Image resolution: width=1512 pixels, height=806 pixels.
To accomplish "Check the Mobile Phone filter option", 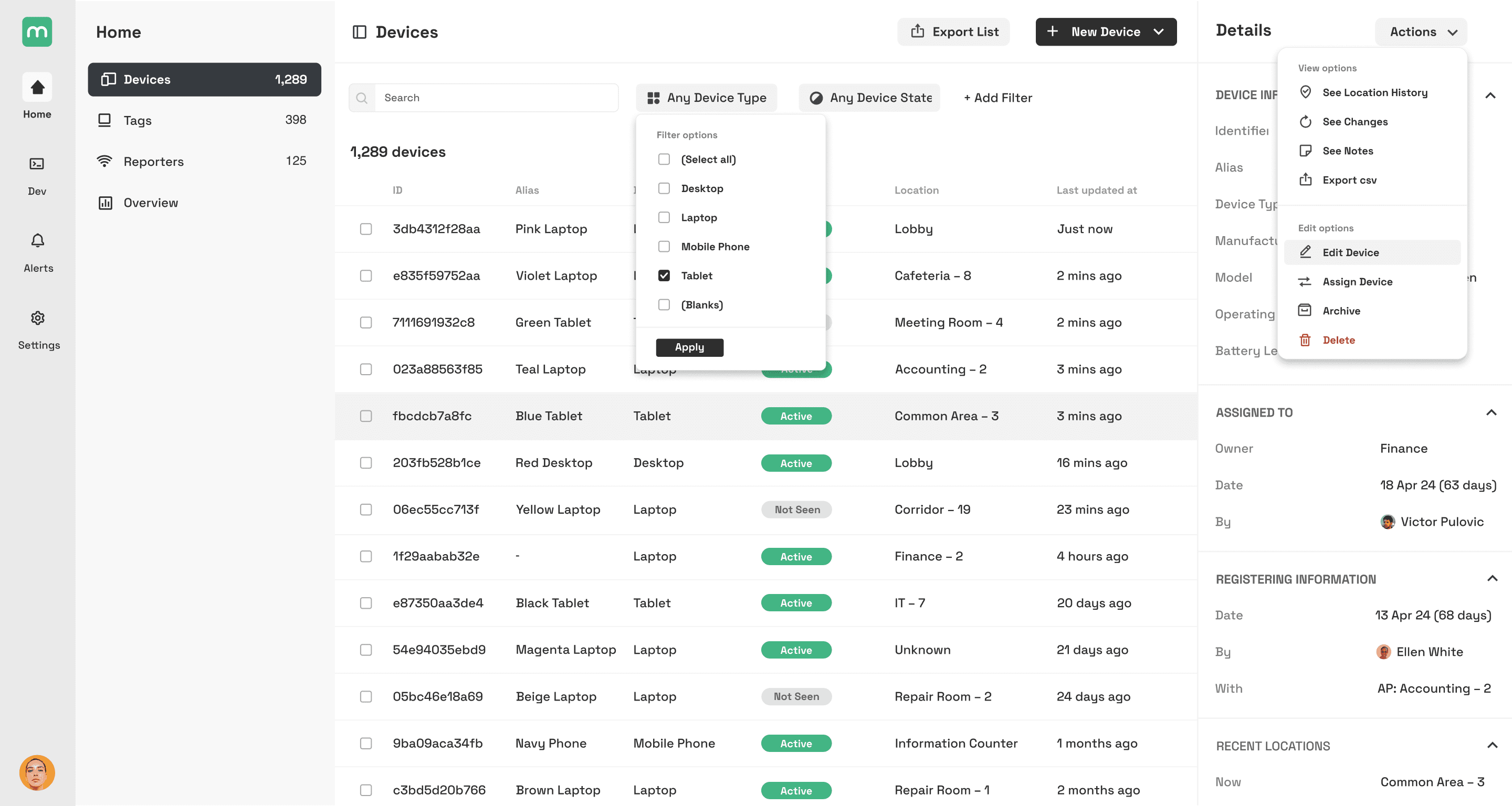I will 664,247.
